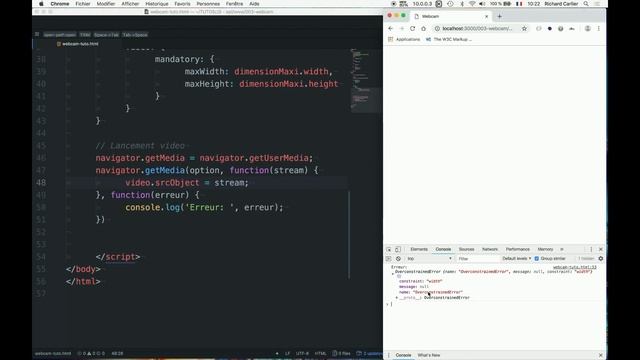Open the Chrome profile avatar

click(x=587, y=29)
